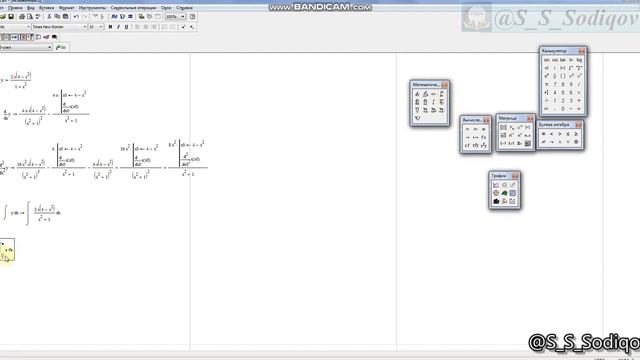Image resolution: width=640 pixels, height=360 pixels.
Task: Click the integral calculus icon in Математика palette
Action: tap(433, 102)
